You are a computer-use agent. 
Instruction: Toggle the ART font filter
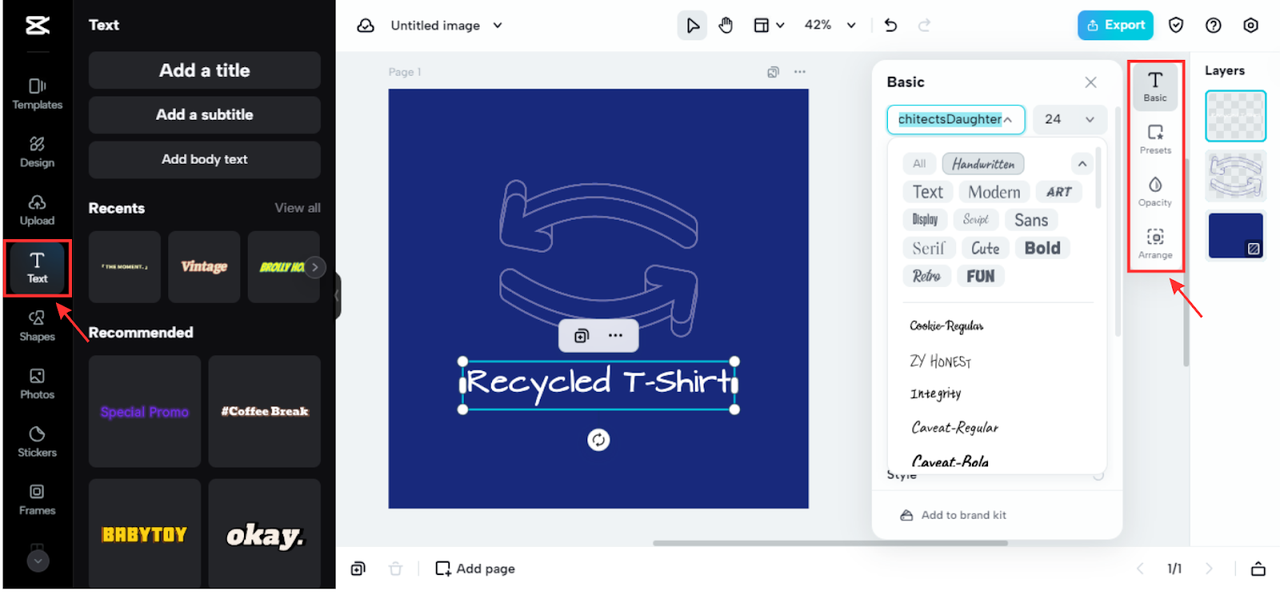[x=1059, y=192]
